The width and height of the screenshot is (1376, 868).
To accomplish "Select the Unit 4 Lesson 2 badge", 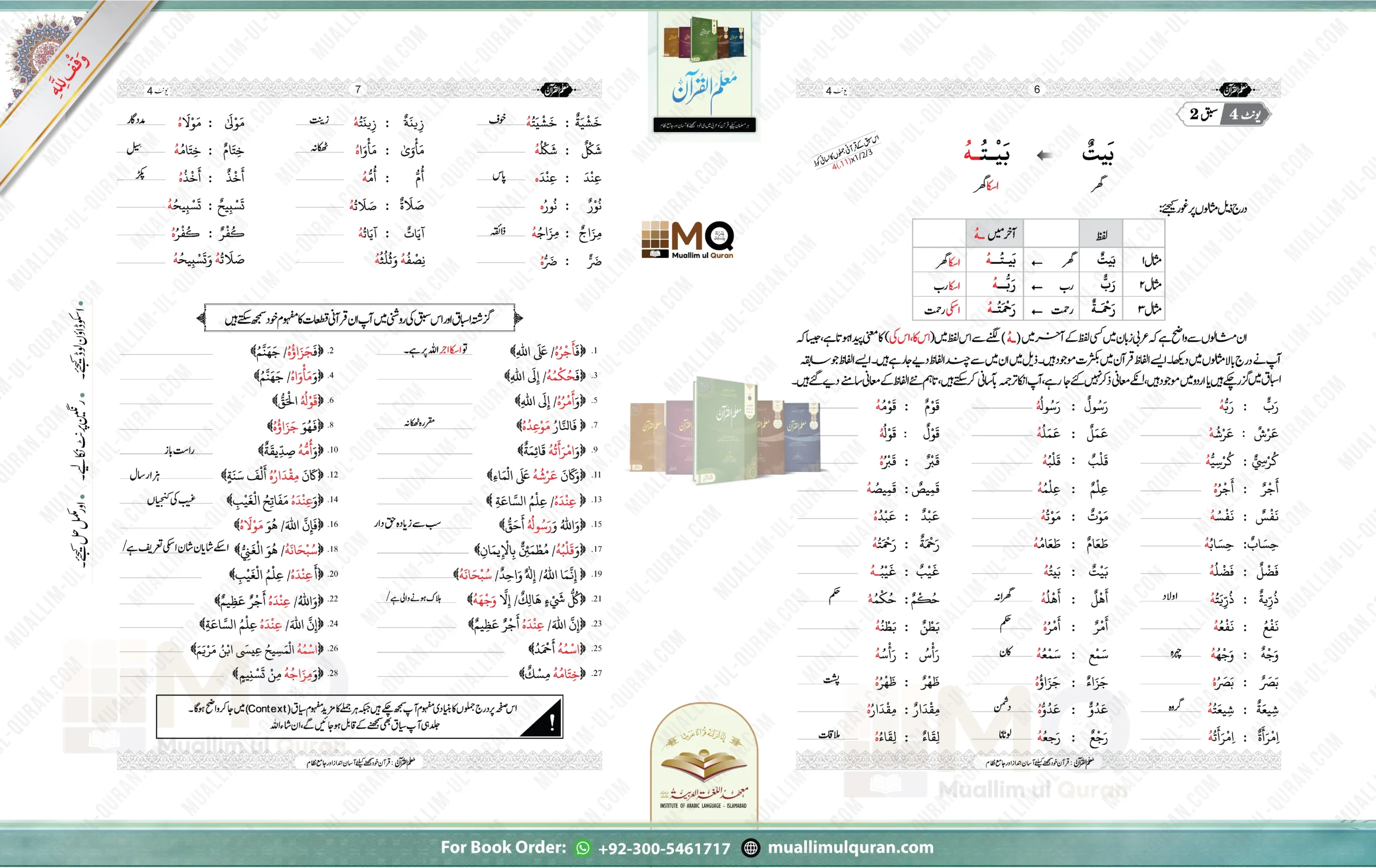I will click(1223, 114).
